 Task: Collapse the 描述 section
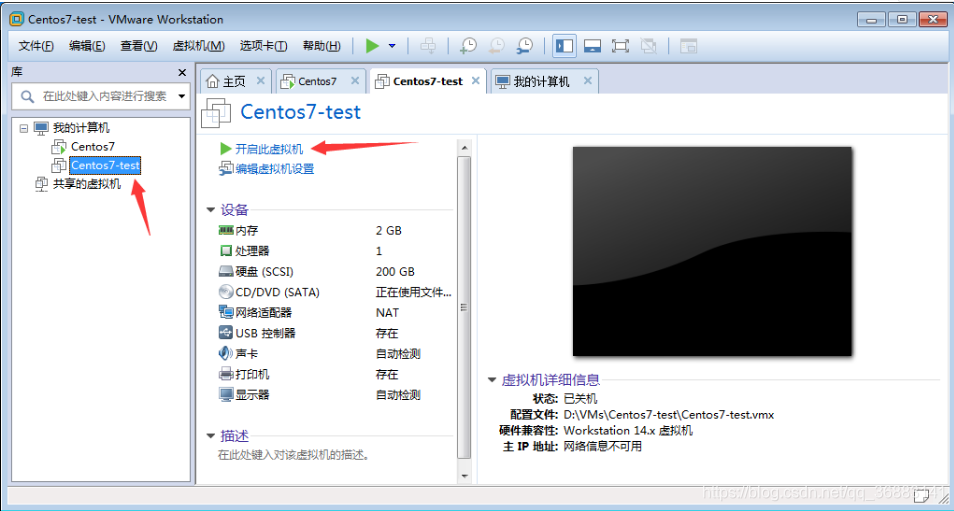point(211,436)
